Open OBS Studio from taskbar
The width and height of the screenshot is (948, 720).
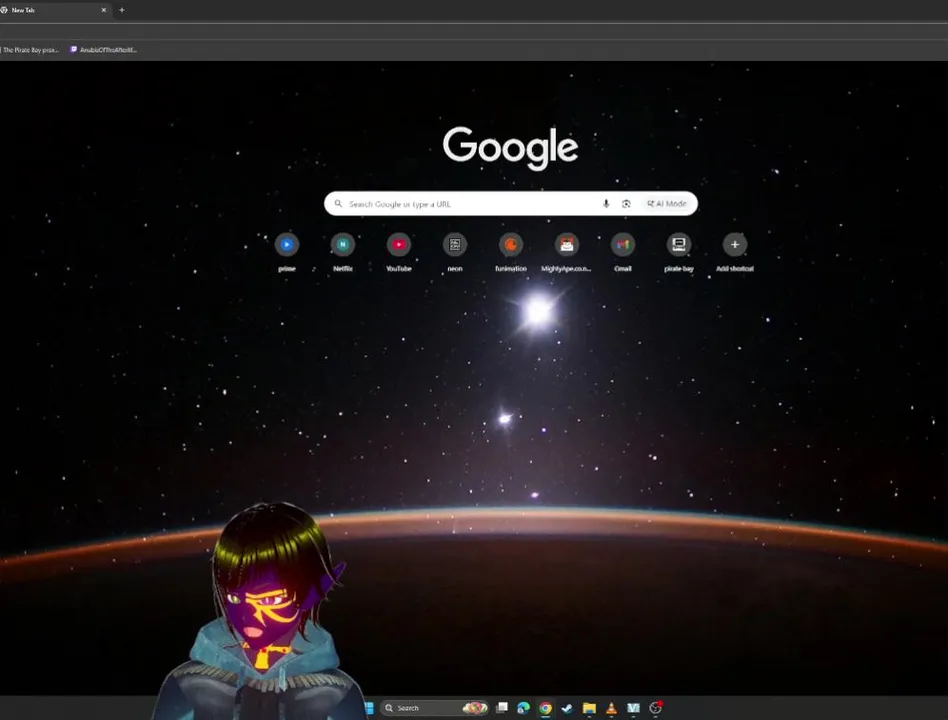pos(655,708)
